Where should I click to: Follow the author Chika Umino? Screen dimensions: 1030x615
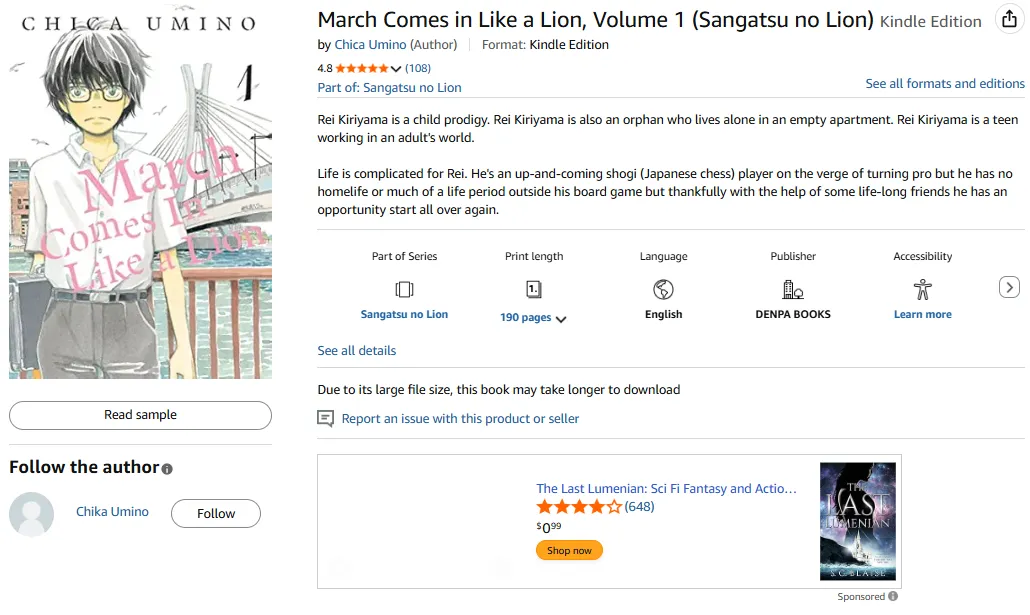216,514
